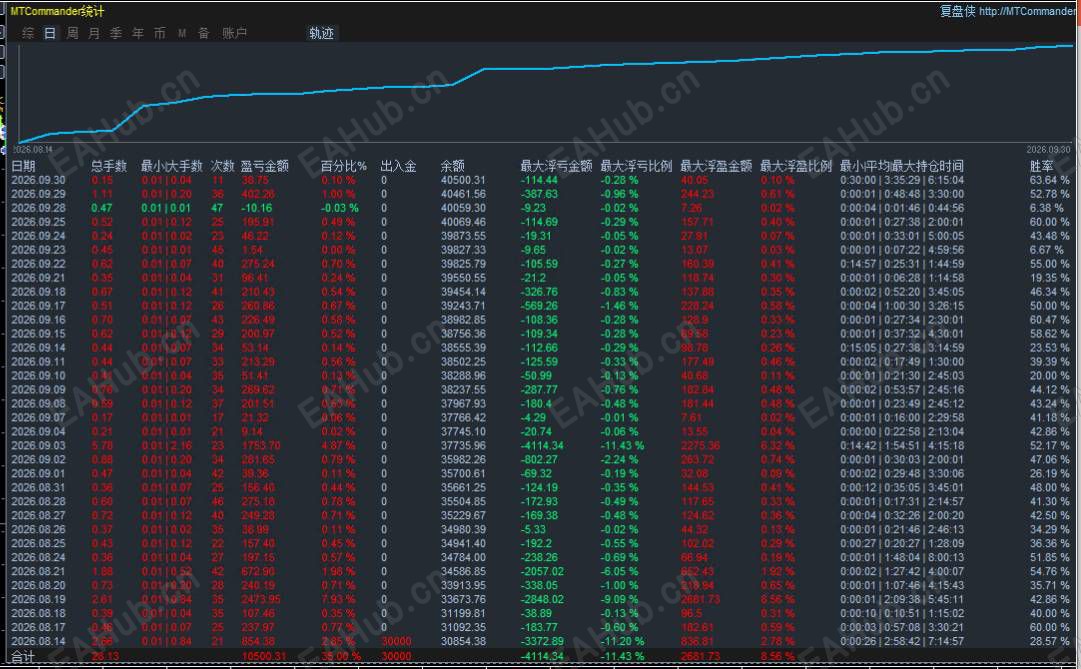Click holding time 0:30:00 | 3:35:29 | 6:15:04
Image resolution: width=1081 pixels, height=669 pixels.
902,180
